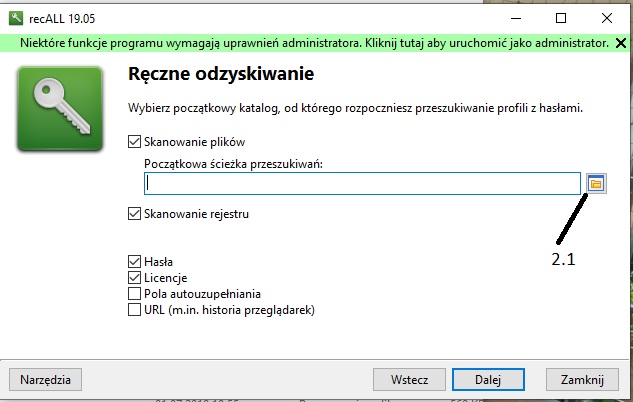Open the Narzędzia button

coord(46,380)
